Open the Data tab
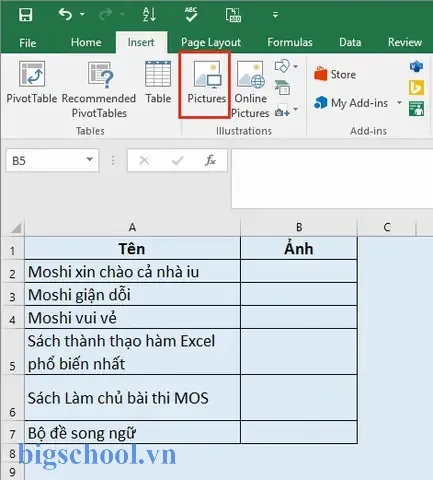 point(350,42)
